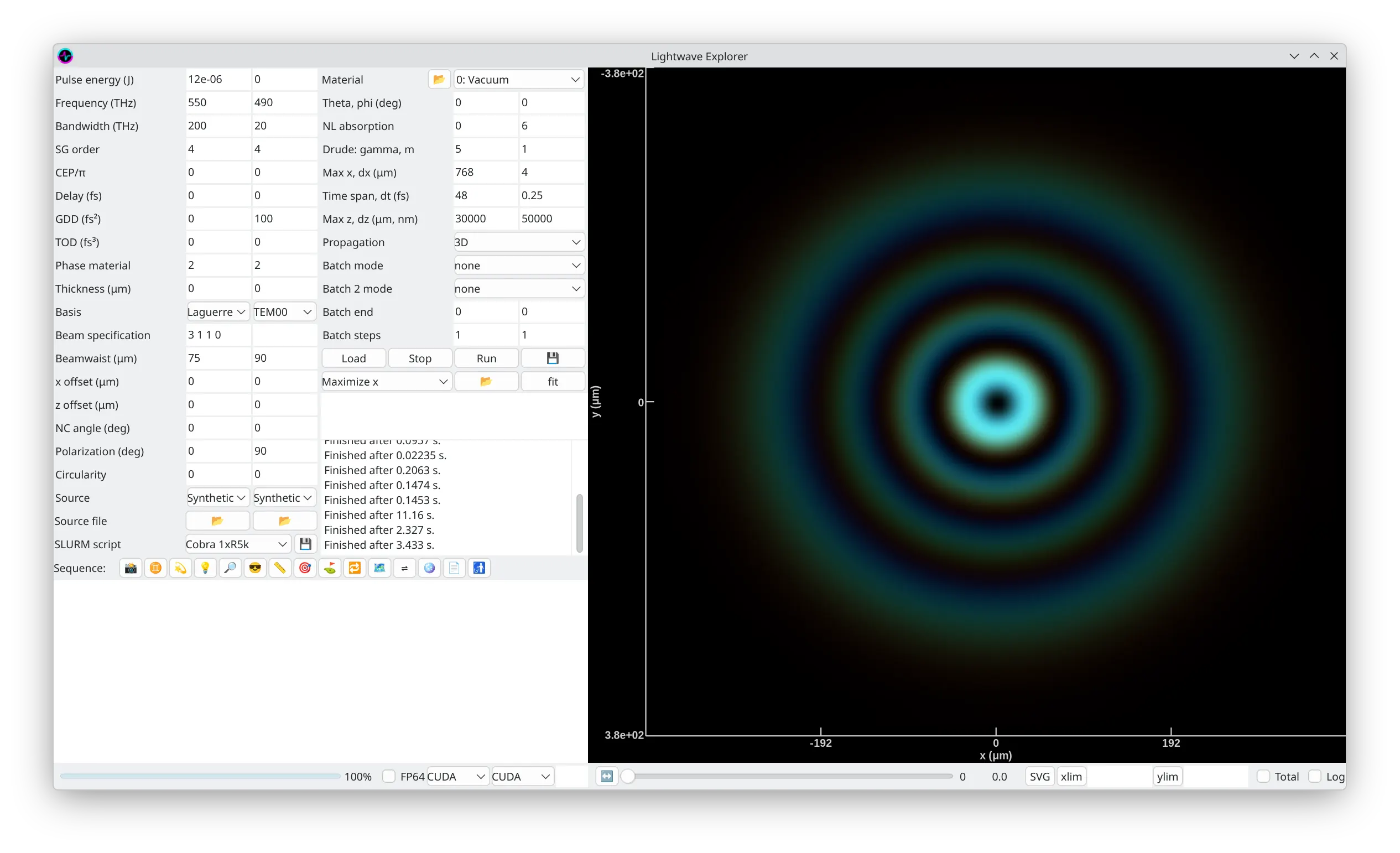Toggle the Log checkbox

pyautogui.click(x=1314, y=776)
